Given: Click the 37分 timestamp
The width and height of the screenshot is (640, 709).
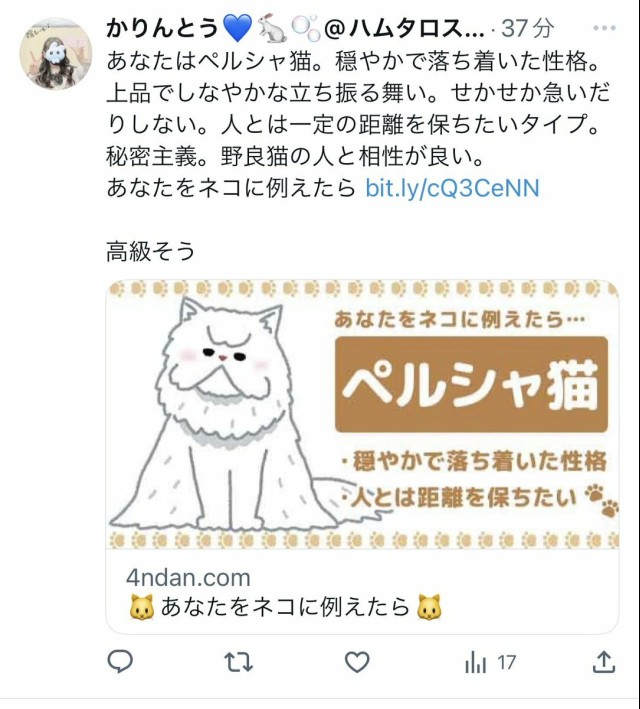Looking at the screenshot, I should 527,28.
